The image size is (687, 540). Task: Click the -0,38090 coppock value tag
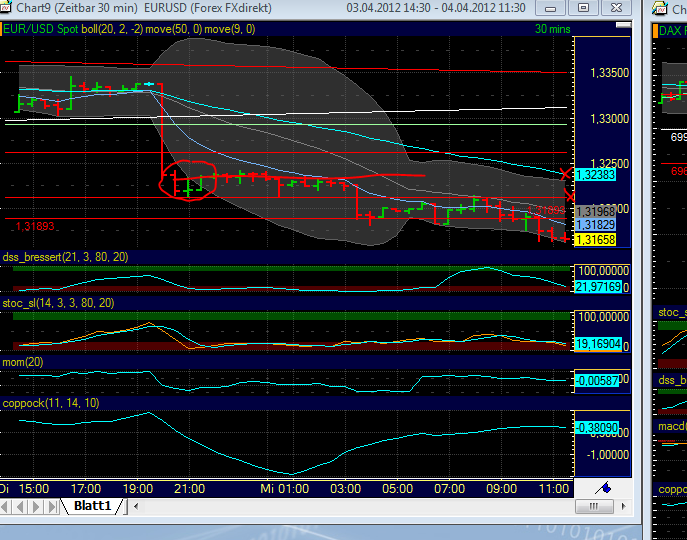pos(597,427)
